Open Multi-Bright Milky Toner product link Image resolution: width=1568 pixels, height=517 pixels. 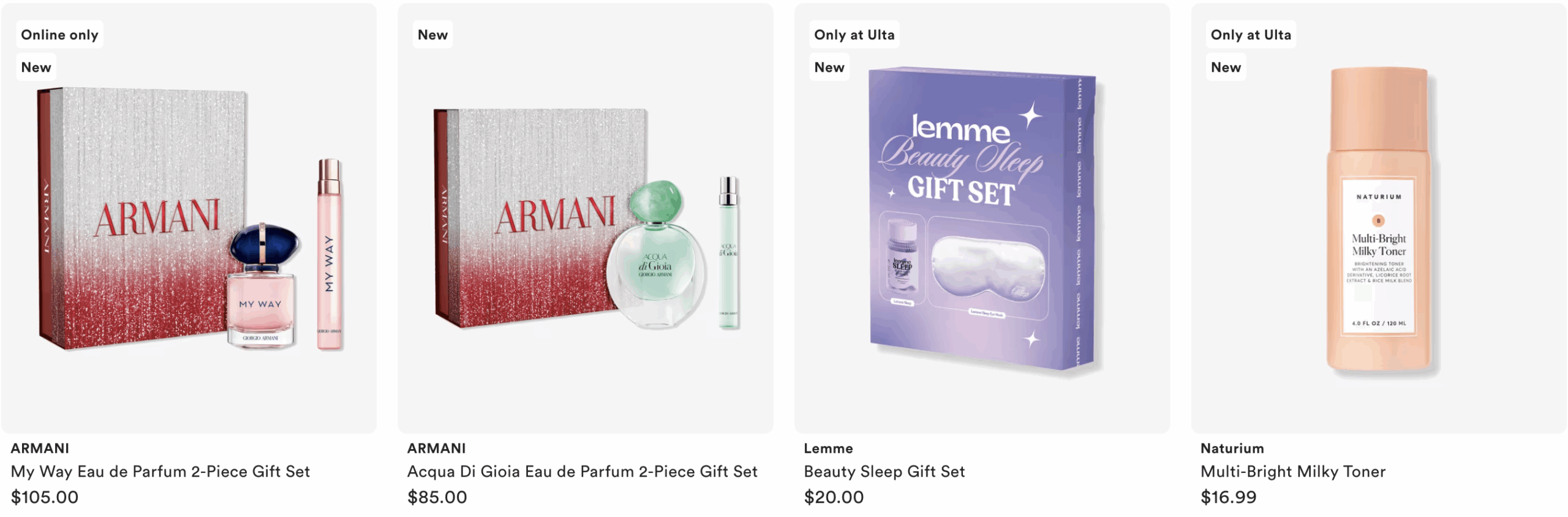[x=1293, y=472]
